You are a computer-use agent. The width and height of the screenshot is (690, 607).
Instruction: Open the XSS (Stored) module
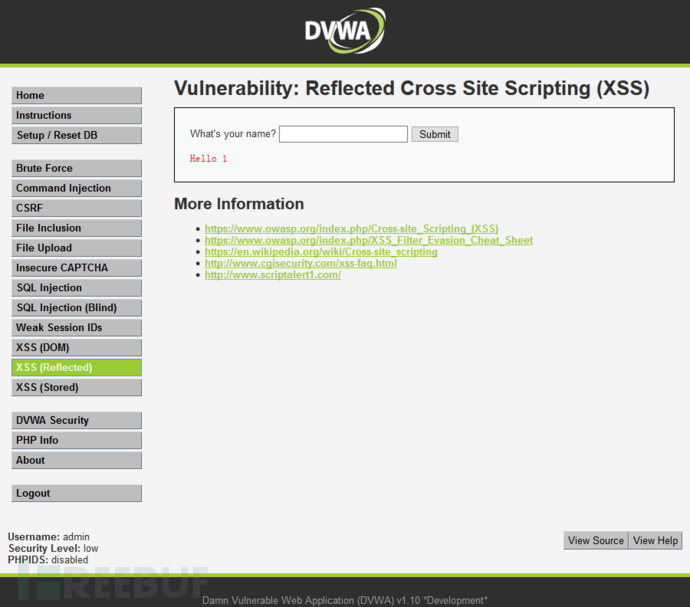77,387
